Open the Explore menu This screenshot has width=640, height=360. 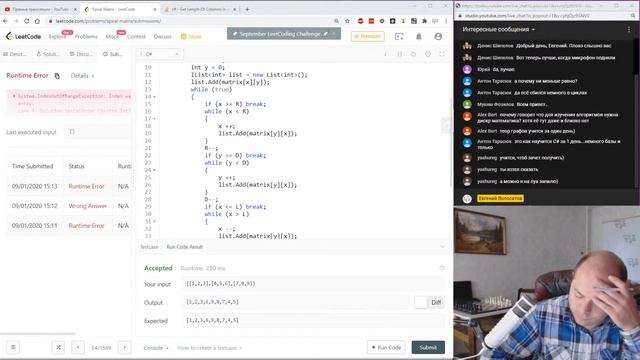click(57, 36)
